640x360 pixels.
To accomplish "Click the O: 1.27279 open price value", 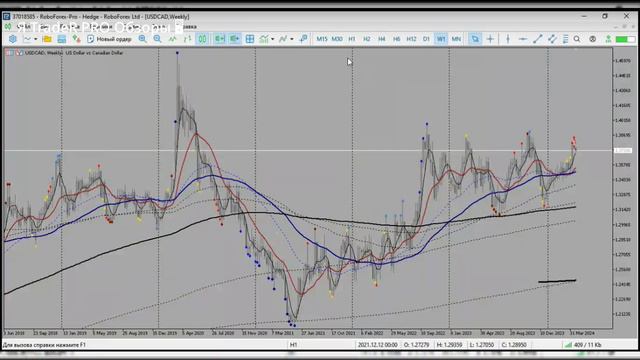I will (x=416, y=345).
